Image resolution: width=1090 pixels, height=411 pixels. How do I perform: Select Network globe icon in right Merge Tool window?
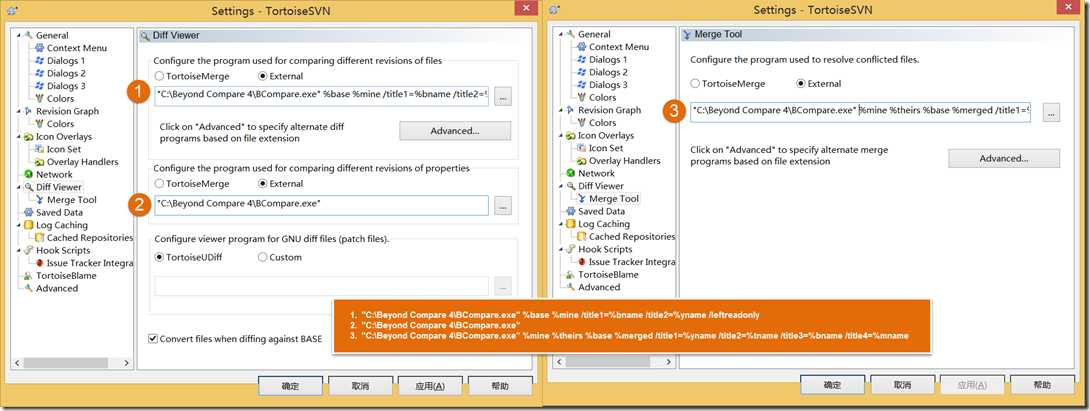(x=571, y=173)
